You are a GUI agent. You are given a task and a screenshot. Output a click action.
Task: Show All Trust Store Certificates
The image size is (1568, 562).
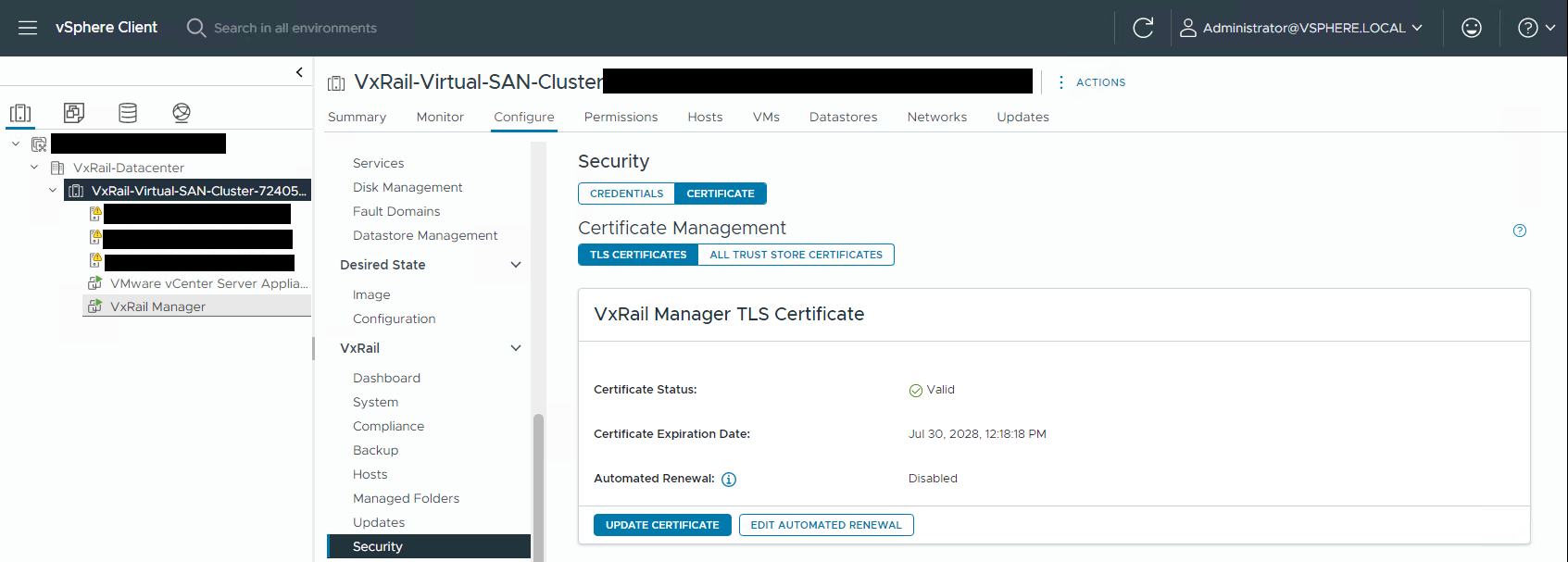coord(797,255)
